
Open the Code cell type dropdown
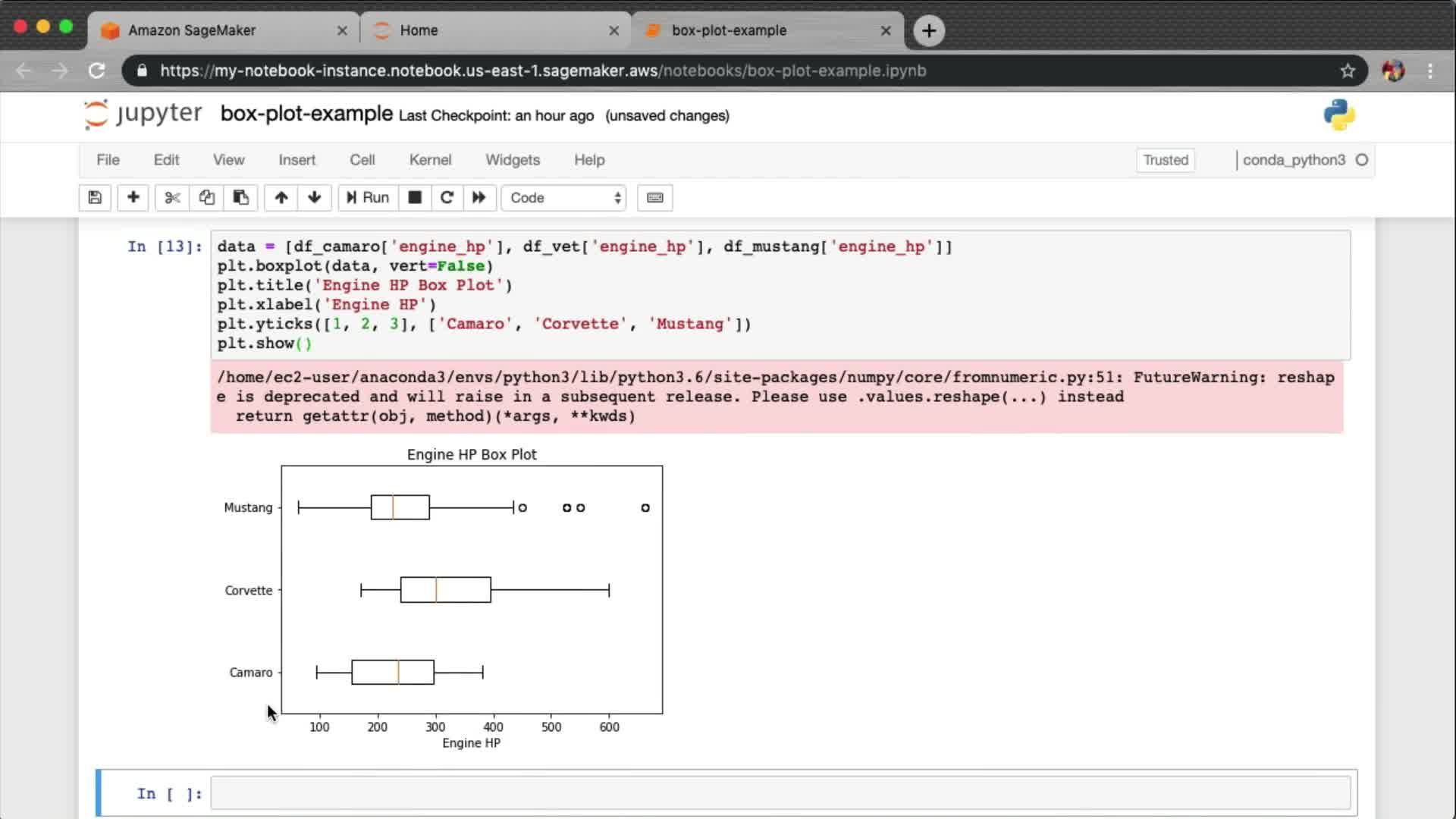pos(564,198)
